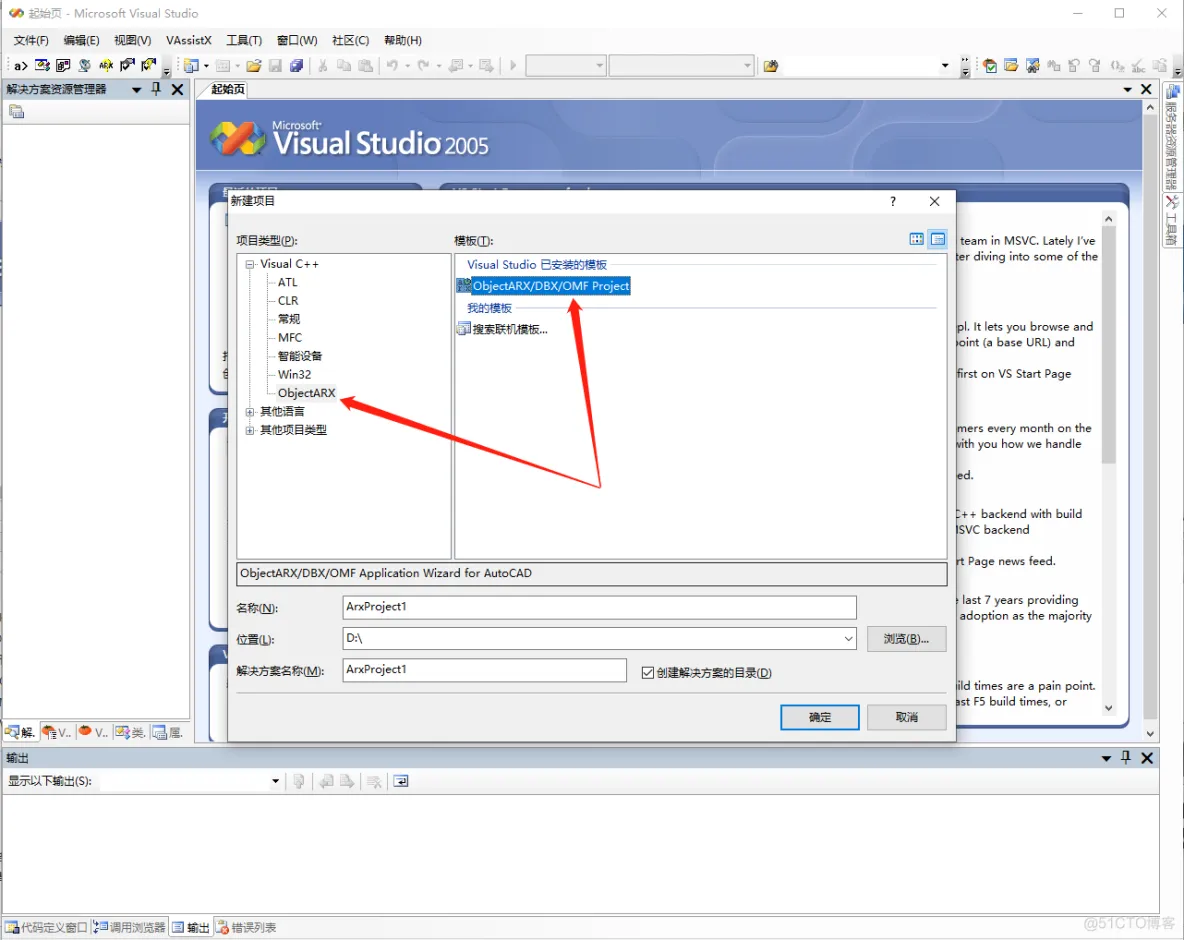Viewport: 1184px width, 940px height.
Task: Switch to large icons view in dialog
Action: pyautogui.click(x=917, y=239)
